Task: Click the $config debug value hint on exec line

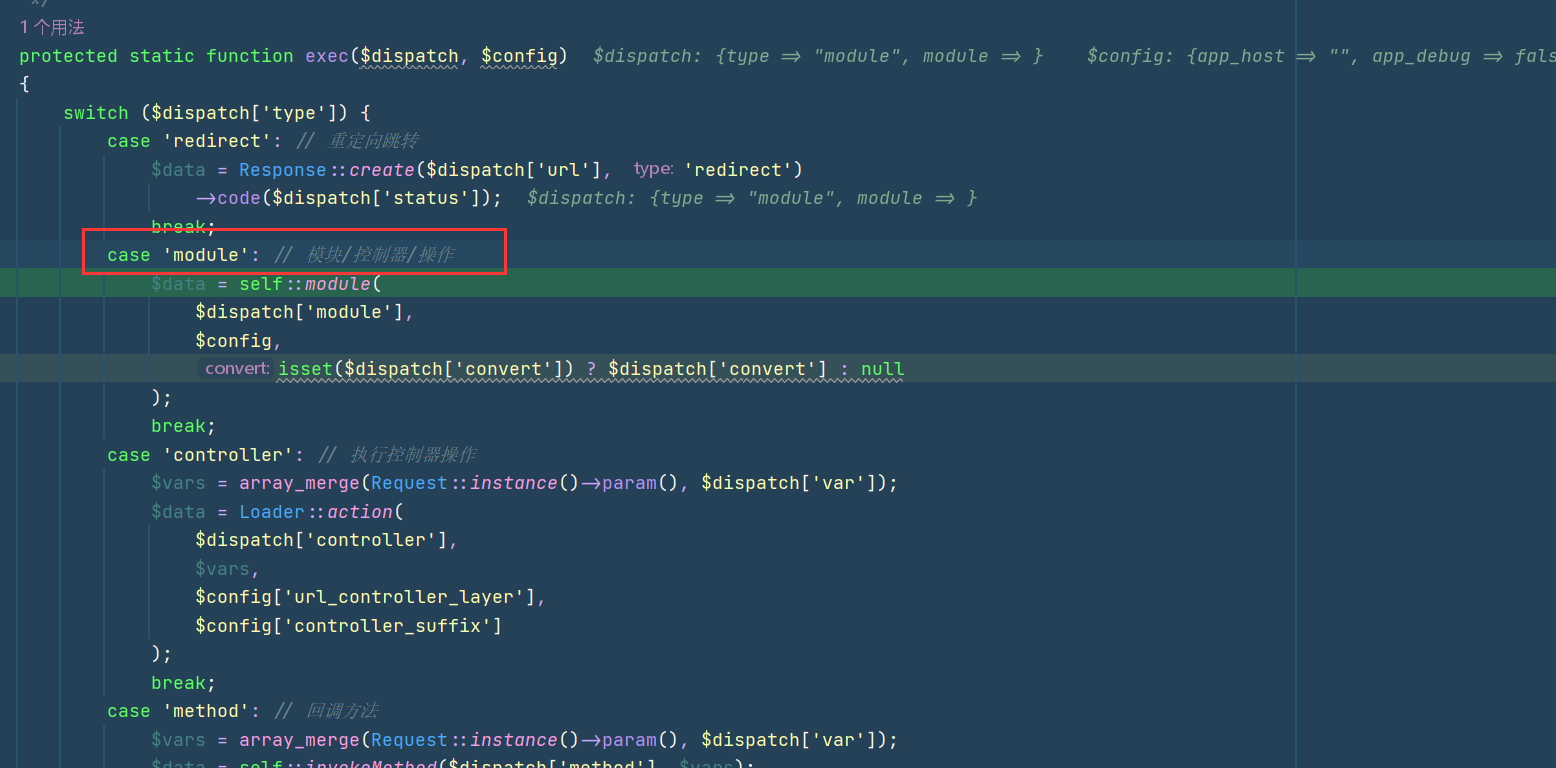Action: point(1321,56)
